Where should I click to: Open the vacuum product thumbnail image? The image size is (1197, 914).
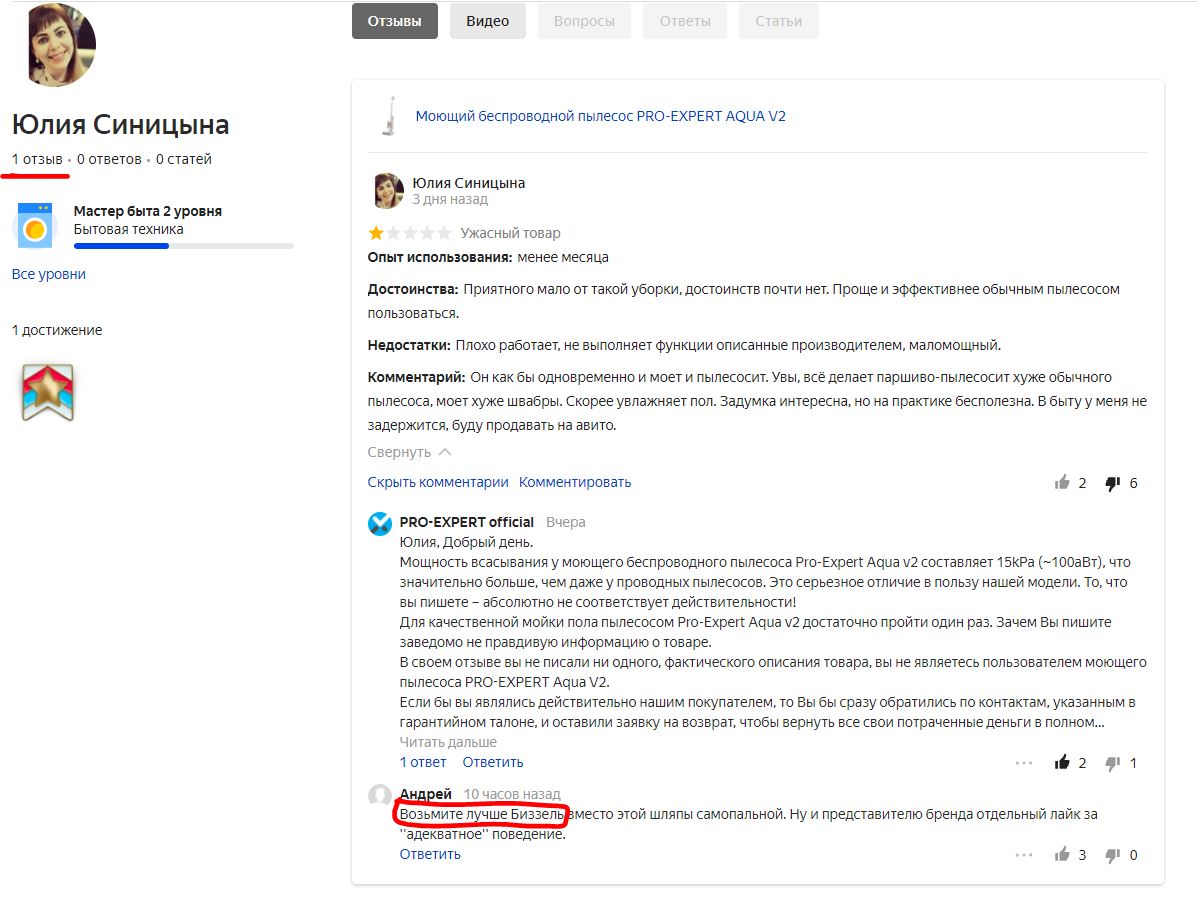384,116
